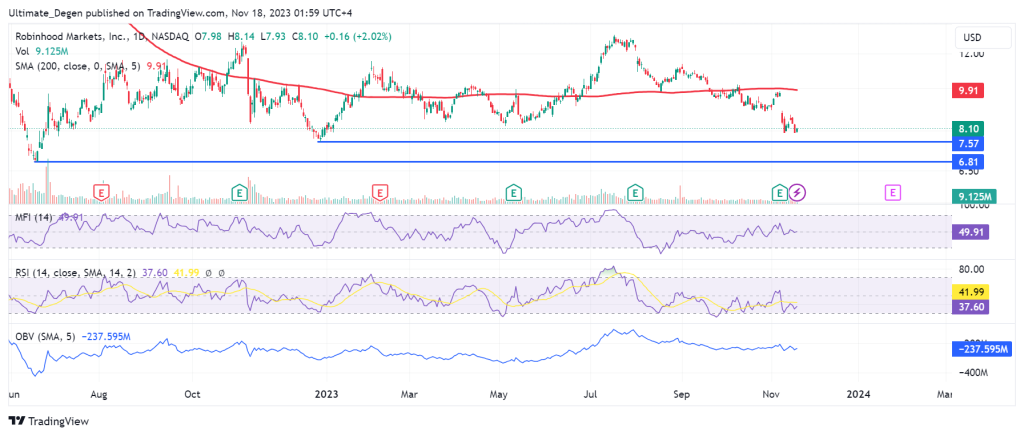
Task: Click the Jul label on time axis
Action: 590,394
